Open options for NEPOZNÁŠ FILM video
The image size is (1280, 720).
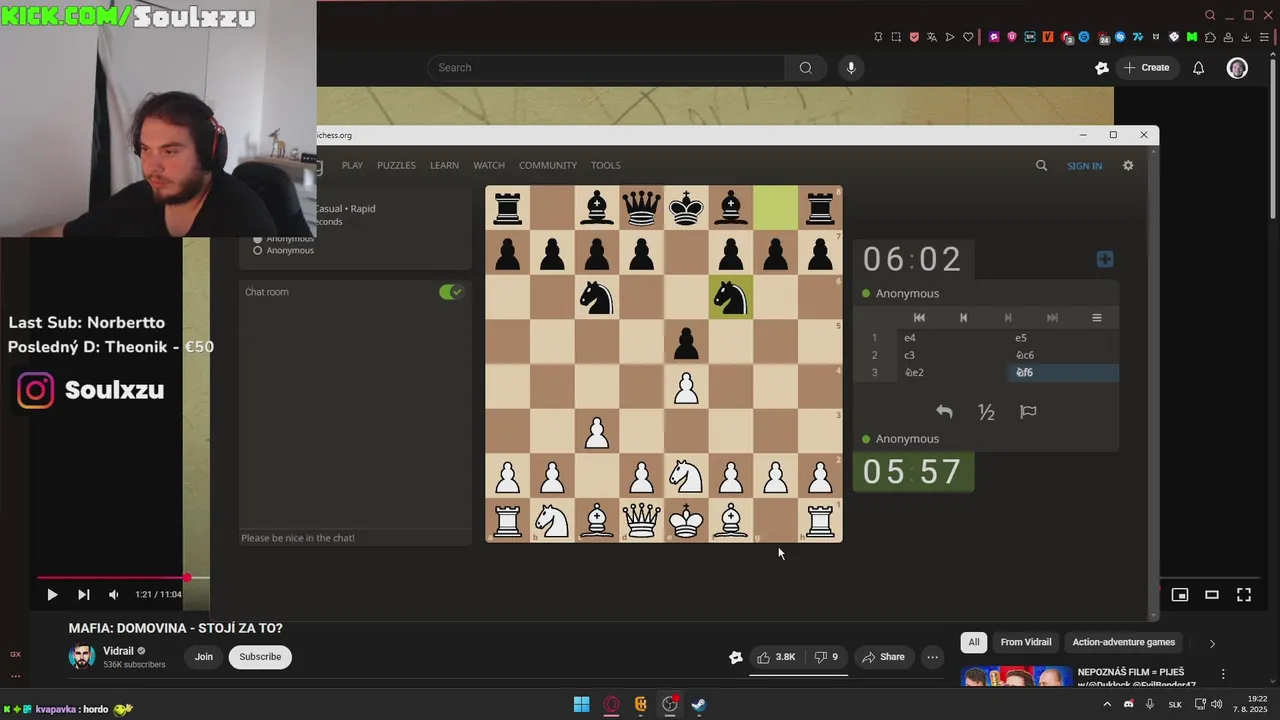pyautogui.click(x=1222, y=674)
